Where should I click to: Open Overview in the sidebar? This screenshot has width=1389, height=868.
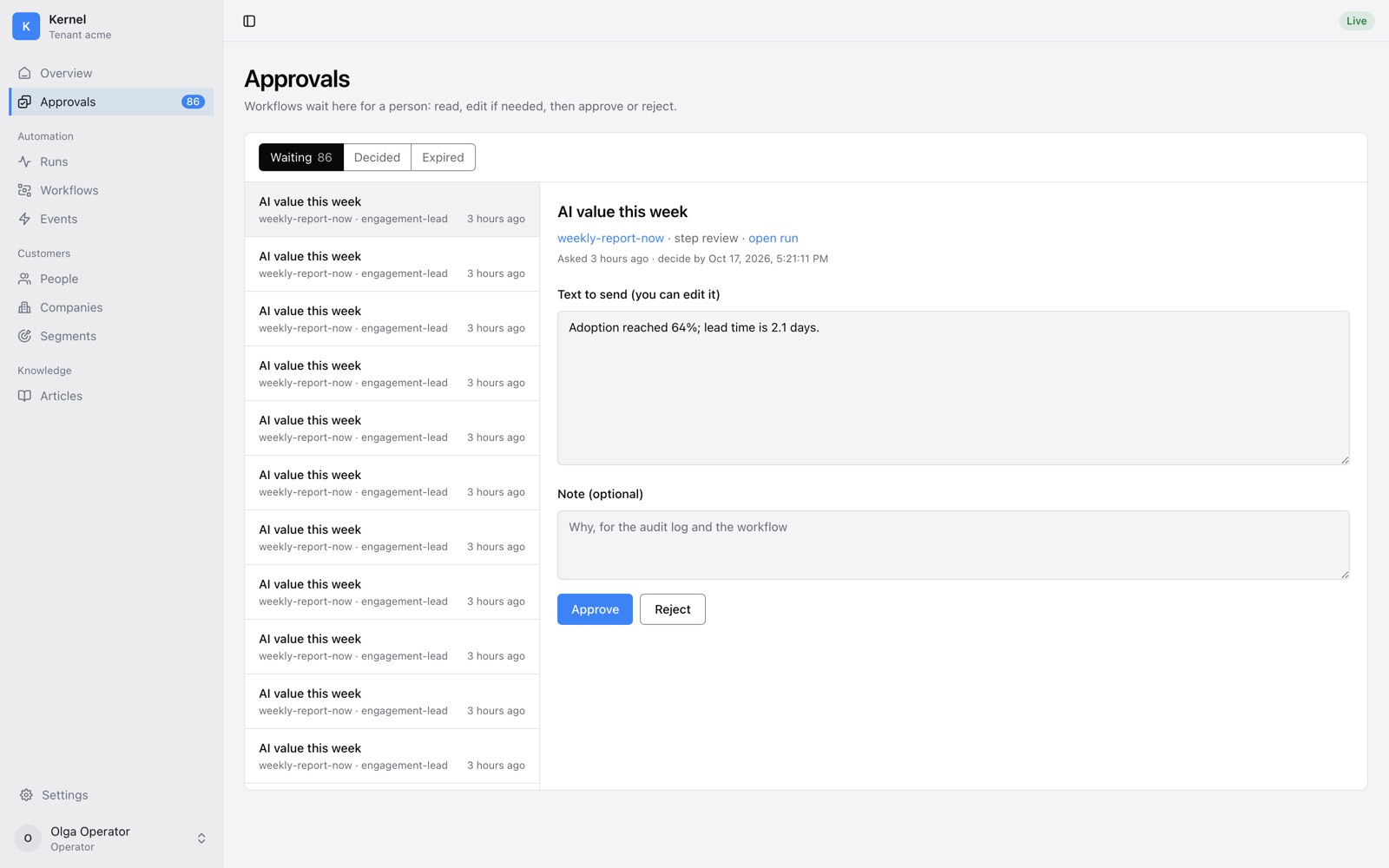pos(111,73)
